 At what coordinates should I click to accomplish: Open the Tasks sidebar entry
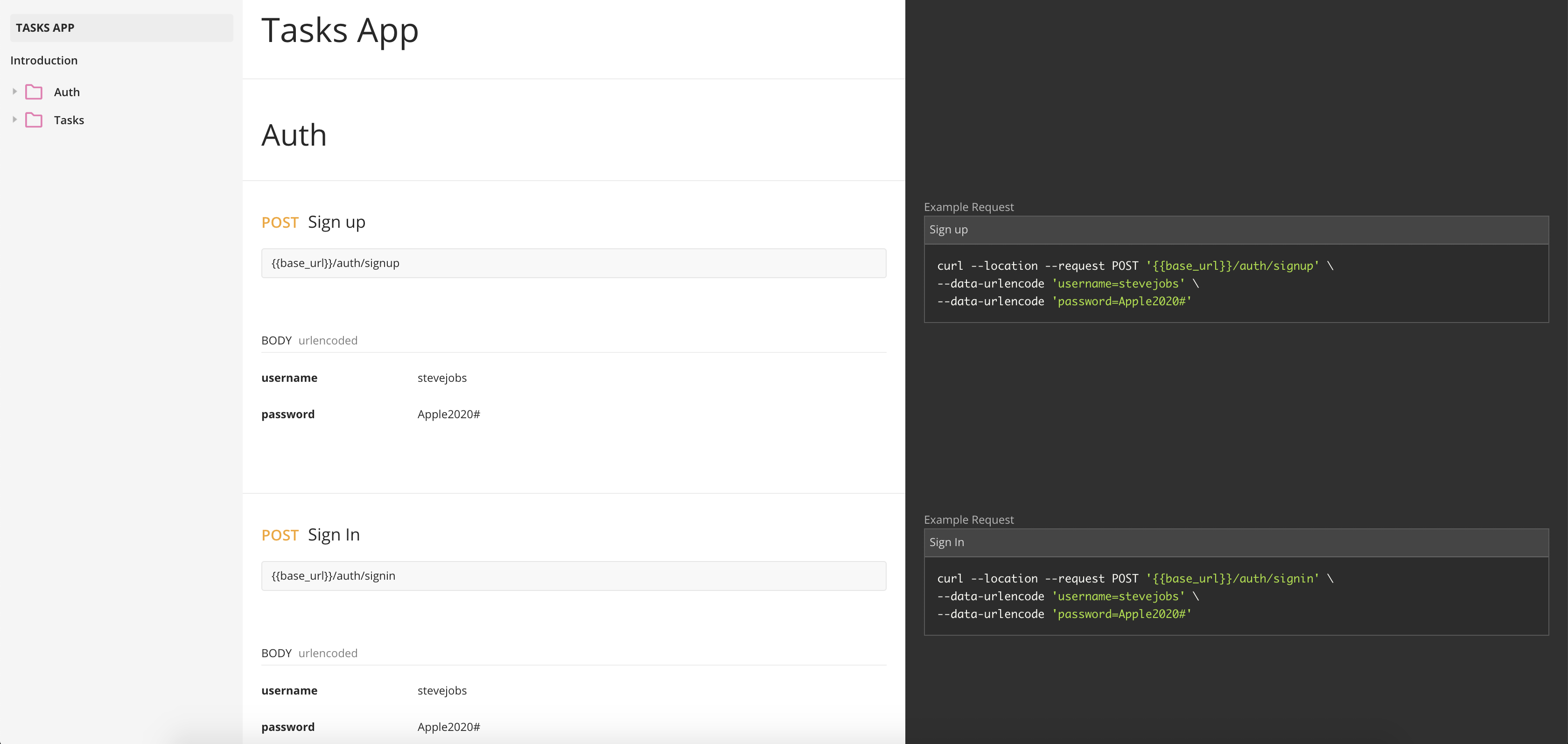click(x=69, y=120)
